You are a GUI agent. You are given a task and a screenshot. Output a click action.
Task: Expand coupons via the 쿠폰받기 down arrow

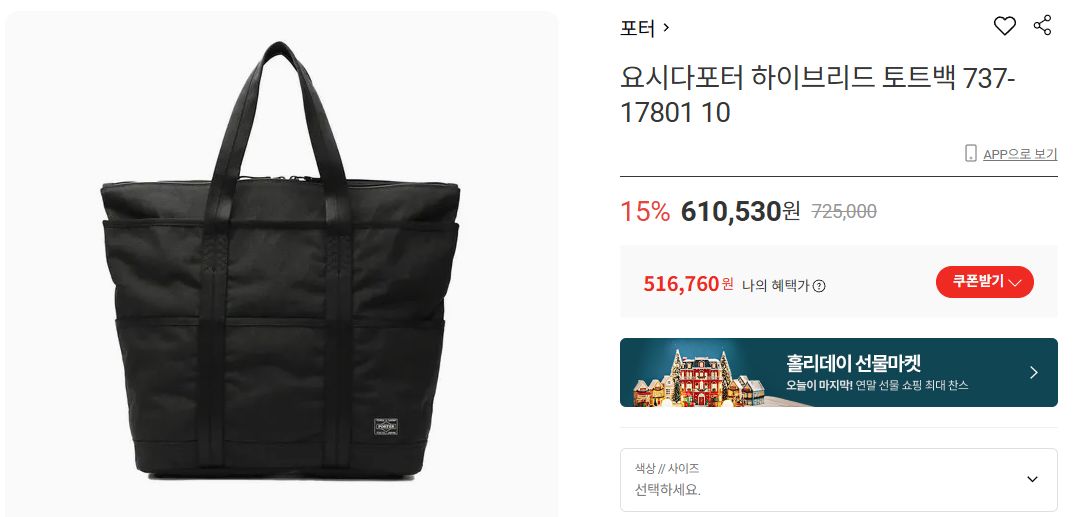coord(1017,282)
